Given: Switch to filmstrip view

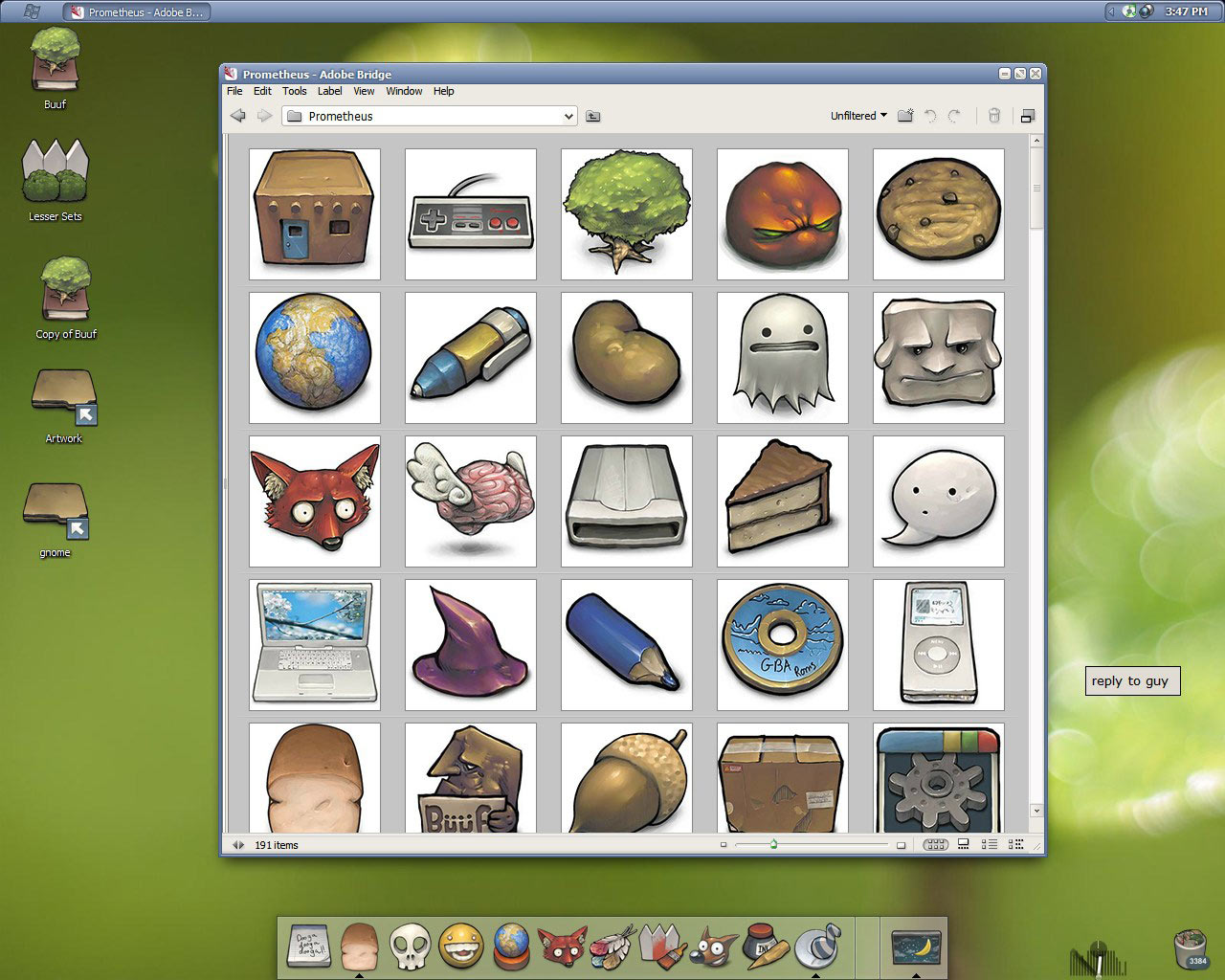Looking at the screenshot, I should 964,845.
